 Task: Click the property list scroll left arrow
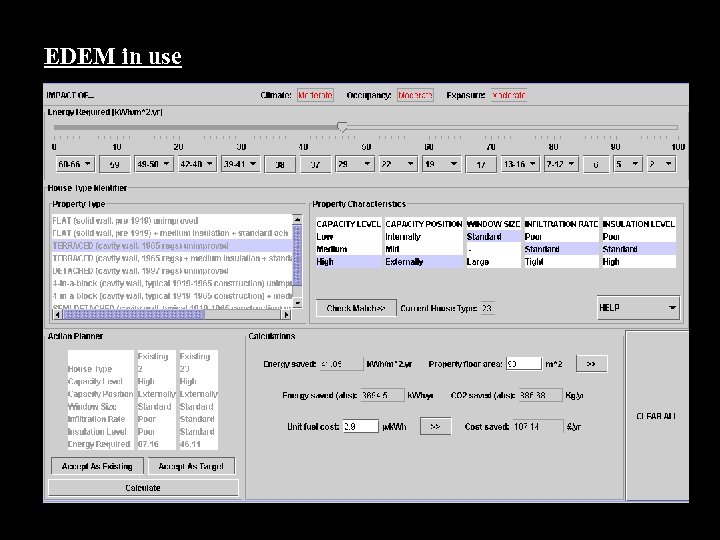pyautogui.click(x=57, y=315)
